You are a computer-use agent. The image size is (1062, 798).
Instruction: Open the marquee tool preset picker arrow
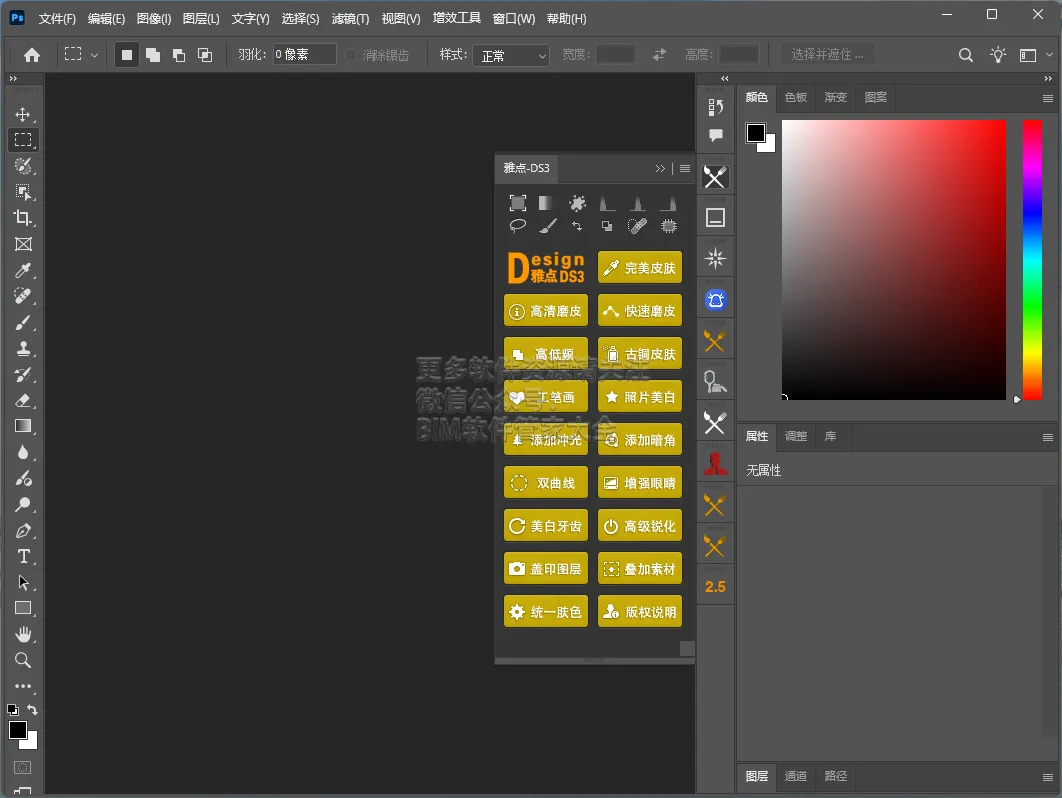point(94,55)
